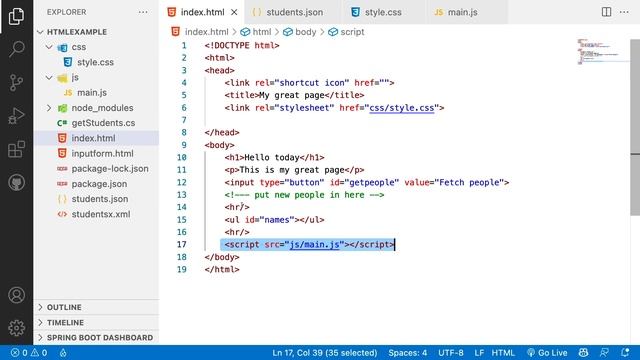Open notifications bell in status bar

[624, 353]
